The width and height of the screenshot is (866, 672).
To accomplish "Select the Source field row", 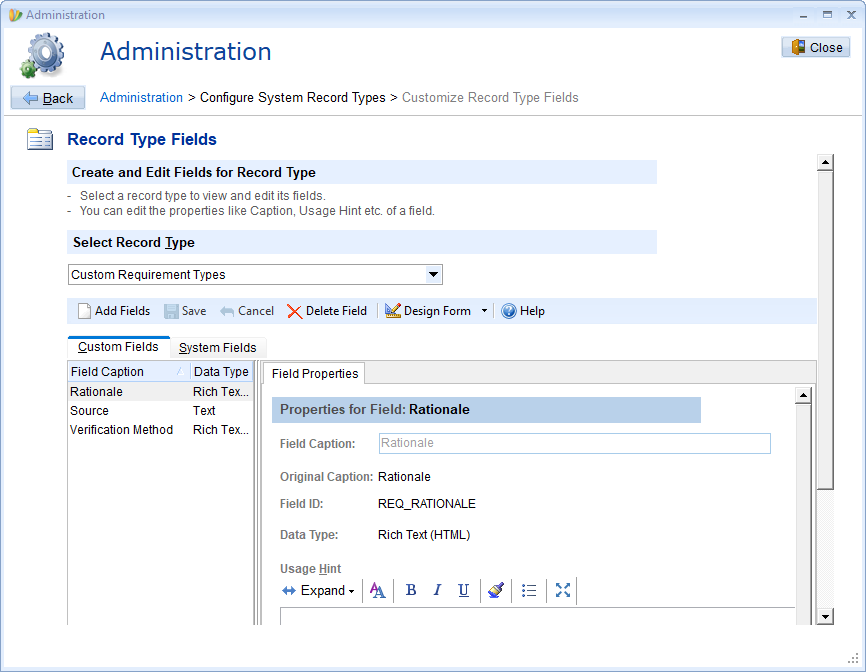I will pos(160,411).
